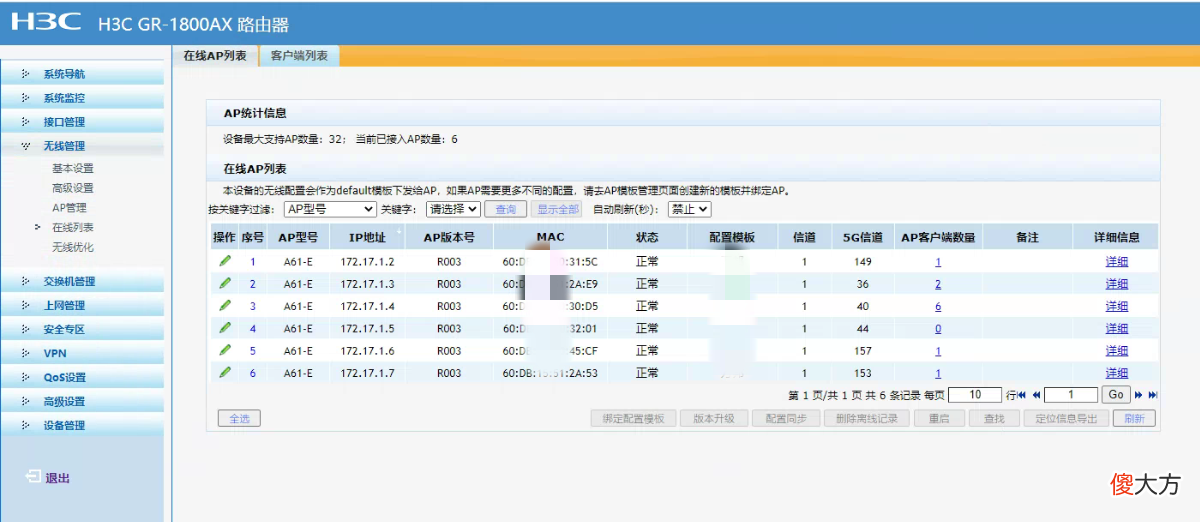The height and width of the screenshot is (522, 1200).
Task: Click the edit pencil icon for AP 172.17.1.2
Action: click(x=225, y=261)
